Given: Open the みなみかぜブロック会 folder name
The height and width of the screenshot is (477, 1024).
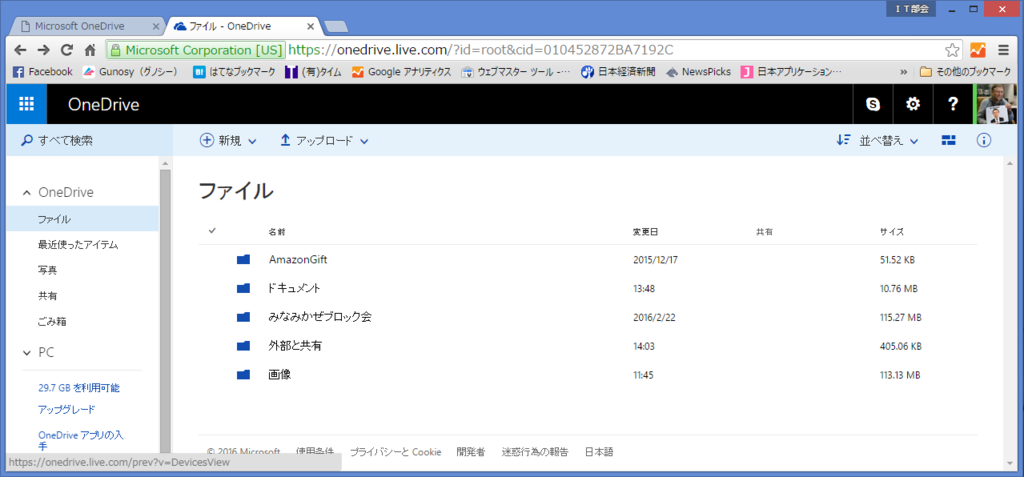Looking at the screenshot, I should coord(320,317).
